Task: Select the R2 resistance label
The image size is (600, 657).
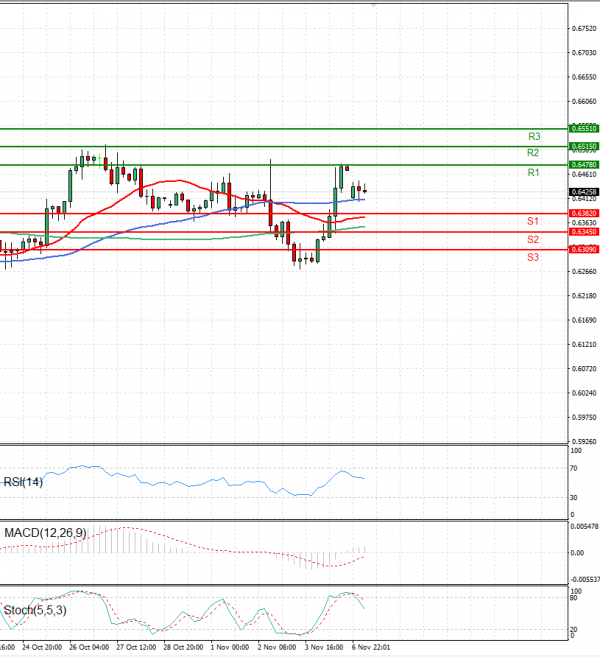Action: click(x=533, y=153)
